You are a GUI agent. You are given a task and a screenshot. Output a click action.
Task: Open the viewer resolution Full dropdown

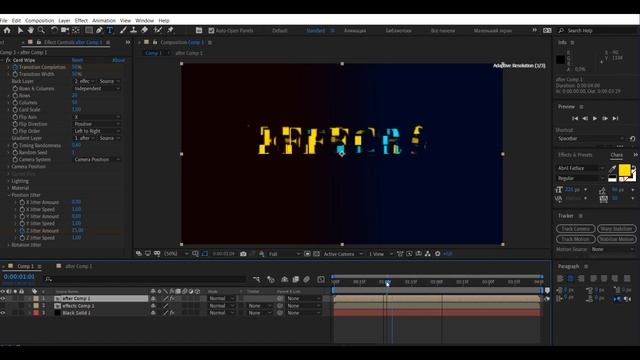(284, 254)
